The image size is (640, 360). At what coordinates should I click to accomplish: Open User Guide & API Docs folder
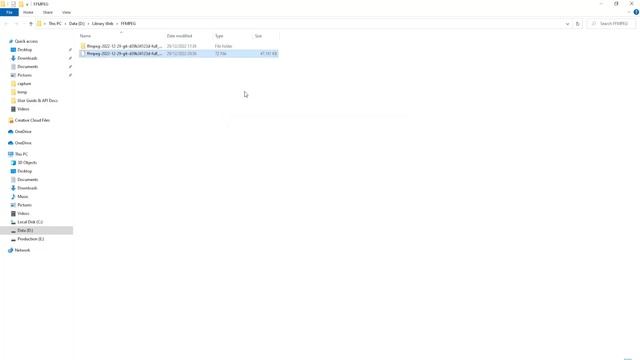38,100
